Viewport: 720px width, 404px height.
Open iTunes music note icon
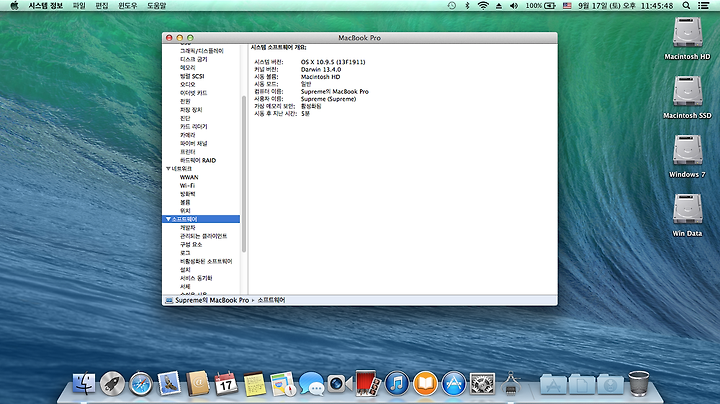pyautogui.click(x=397, y=384)
